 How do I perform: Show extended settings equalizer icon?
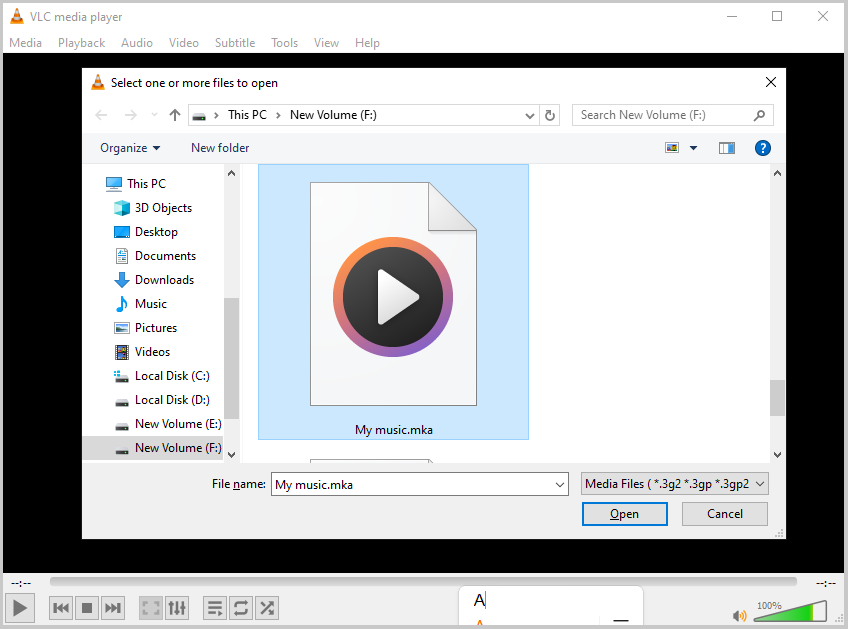coord(177,608)
